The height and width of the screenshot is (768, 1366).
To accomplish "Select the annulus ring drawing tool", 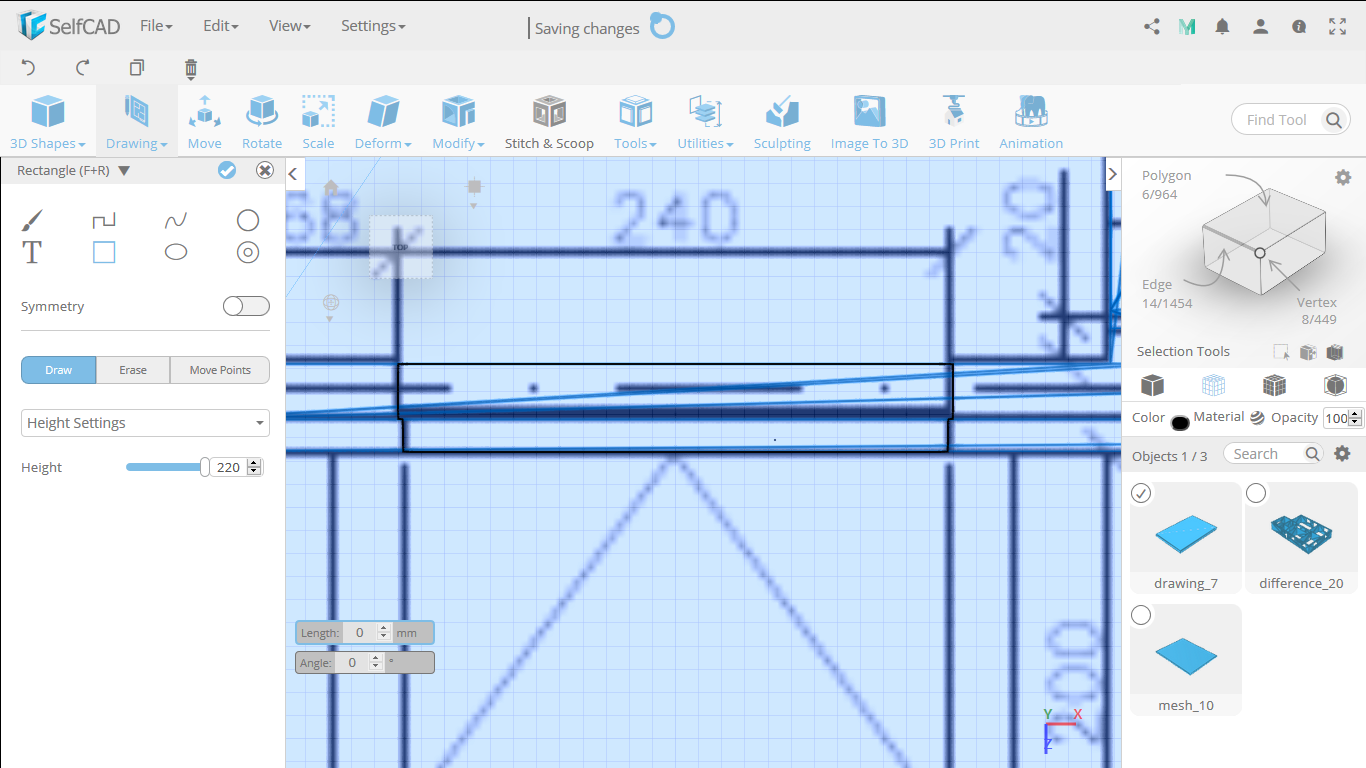I will pyautogui.click(x=248, y=252).
